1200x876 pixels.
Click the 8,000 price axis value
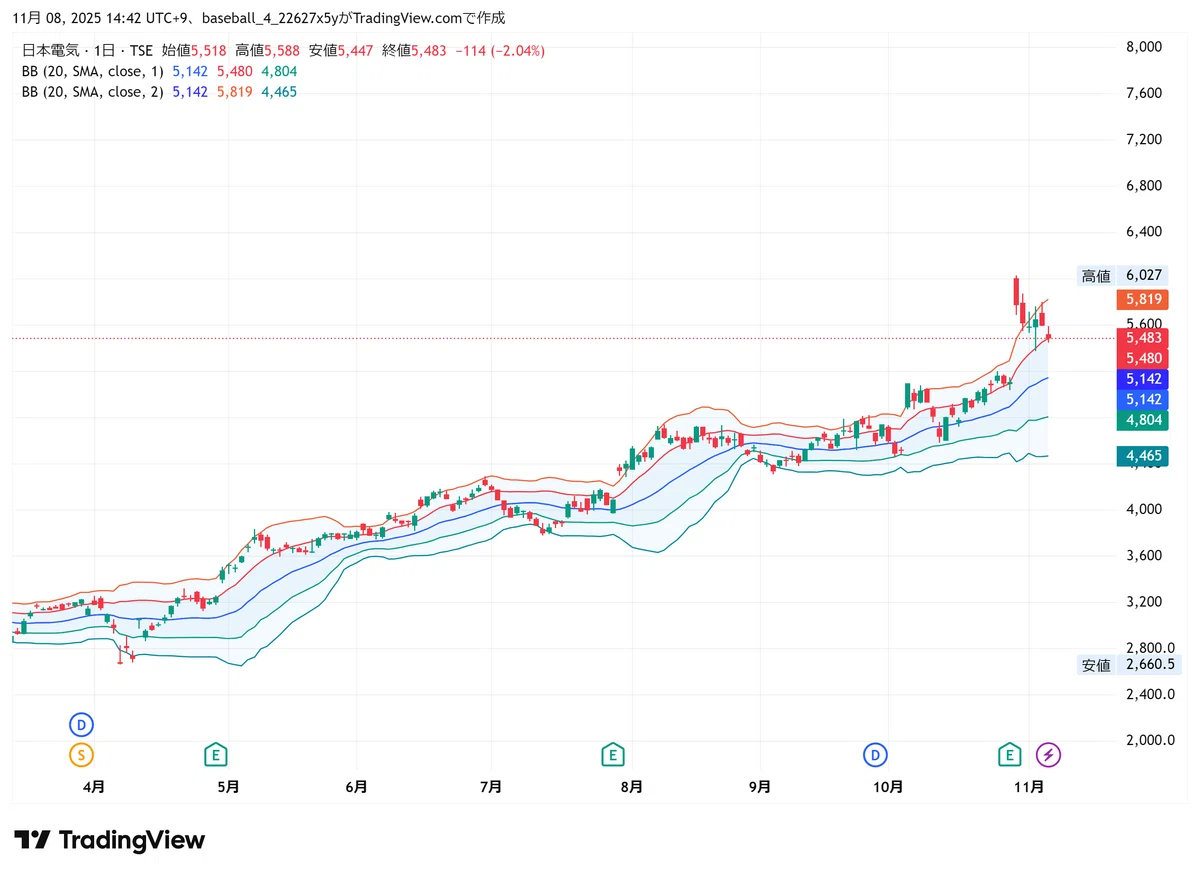1143,47
